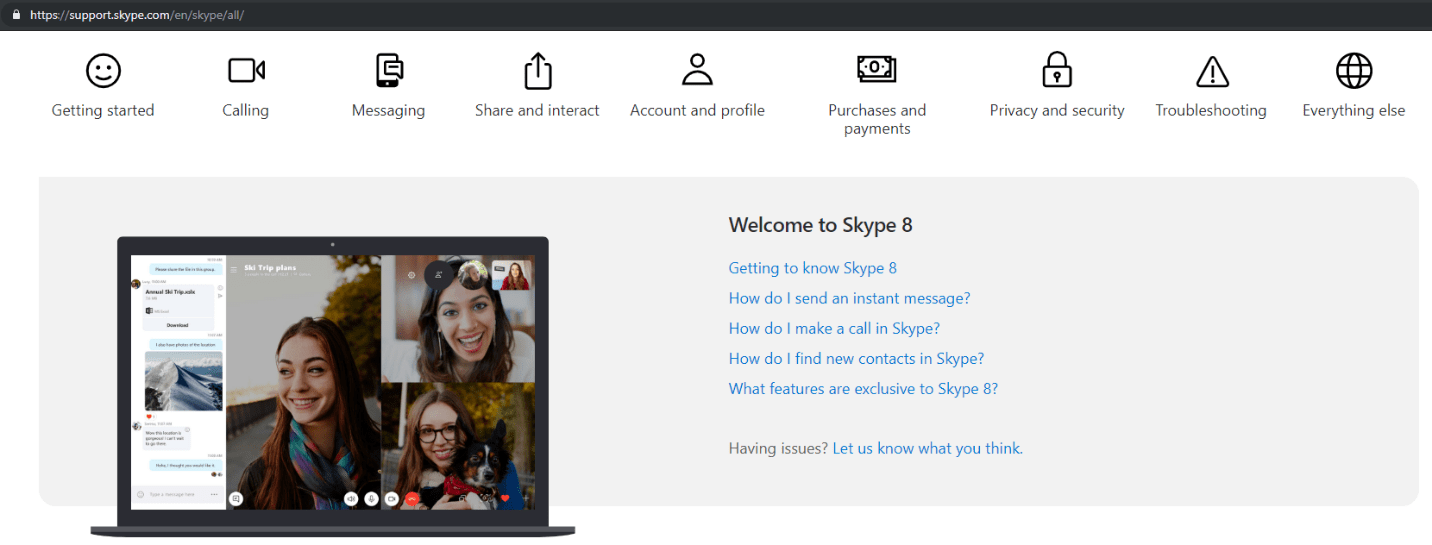This screenshot has height=545, width=1432.
Task: Open Calling via the video camera icon
Action: click(x=246, y=70)
